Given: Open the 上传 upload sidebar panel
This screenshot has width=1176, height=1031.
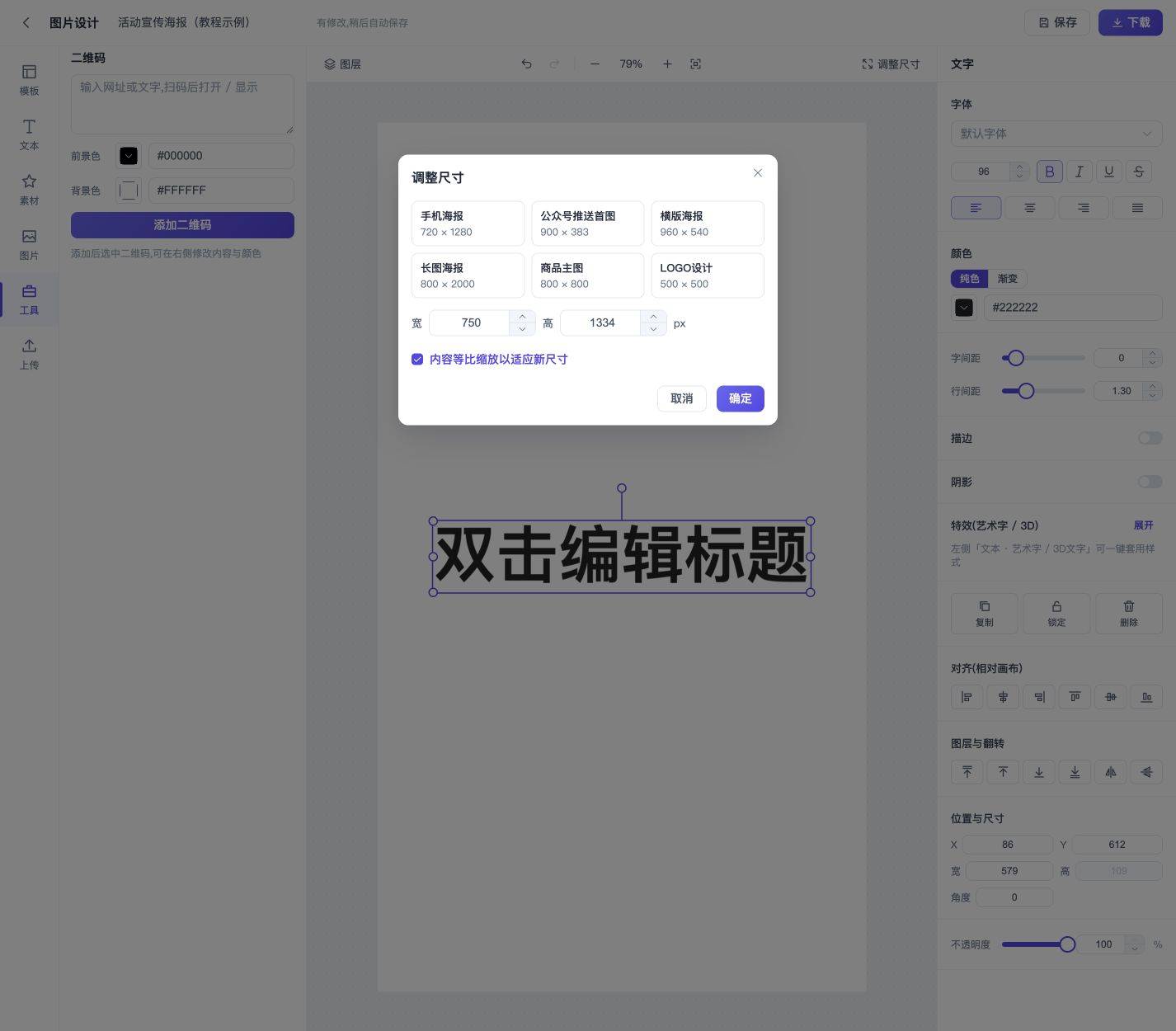Looking at the screenshot, I should (29, 354).
